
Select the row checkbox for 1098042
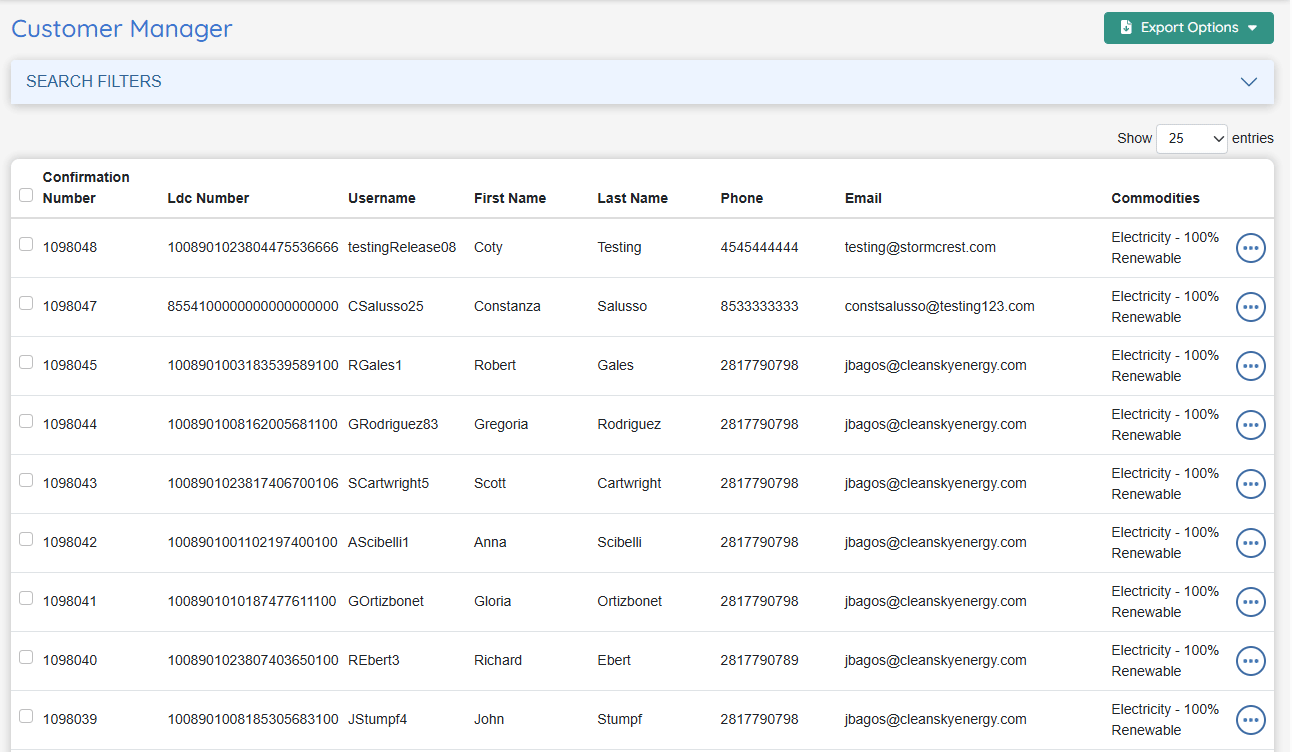pos(26,539)
